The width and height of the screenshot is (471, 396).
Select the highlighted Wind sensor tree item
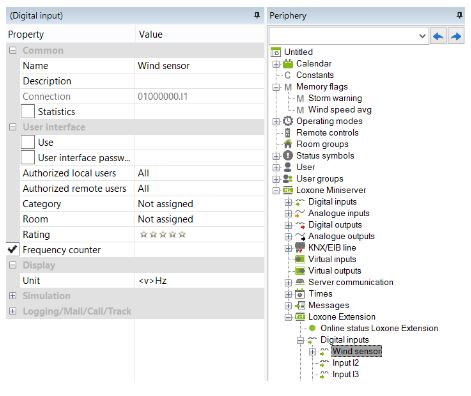357,351
